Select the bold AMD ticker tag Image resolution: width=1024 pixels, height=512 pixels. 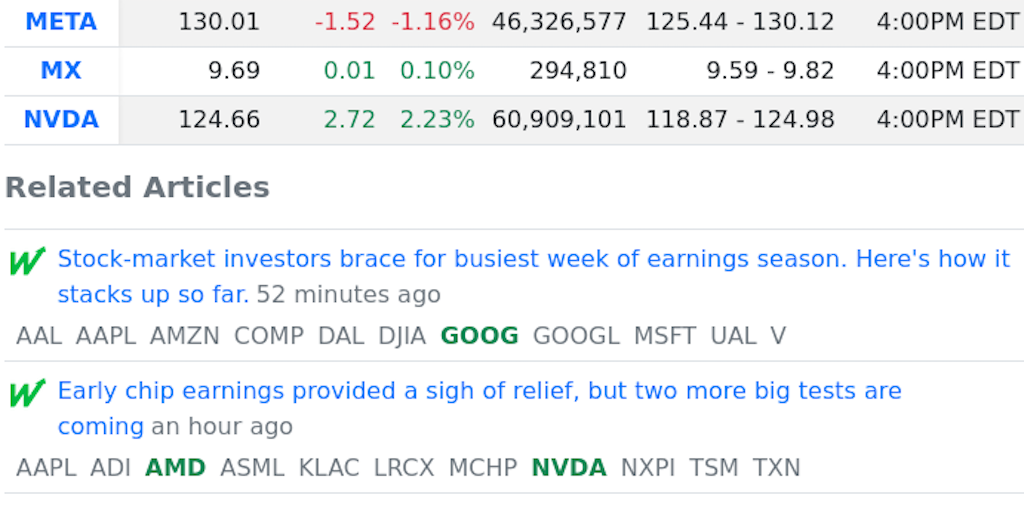pos(175,468)
